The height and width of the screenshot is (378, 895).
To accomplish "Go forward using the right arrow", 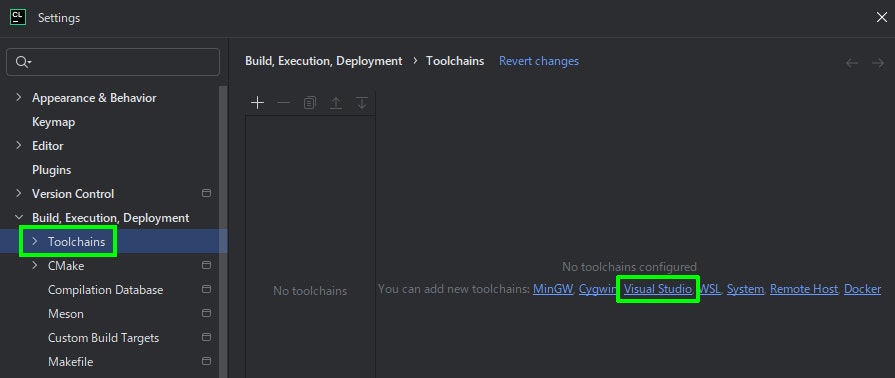I will pos(878,63).
